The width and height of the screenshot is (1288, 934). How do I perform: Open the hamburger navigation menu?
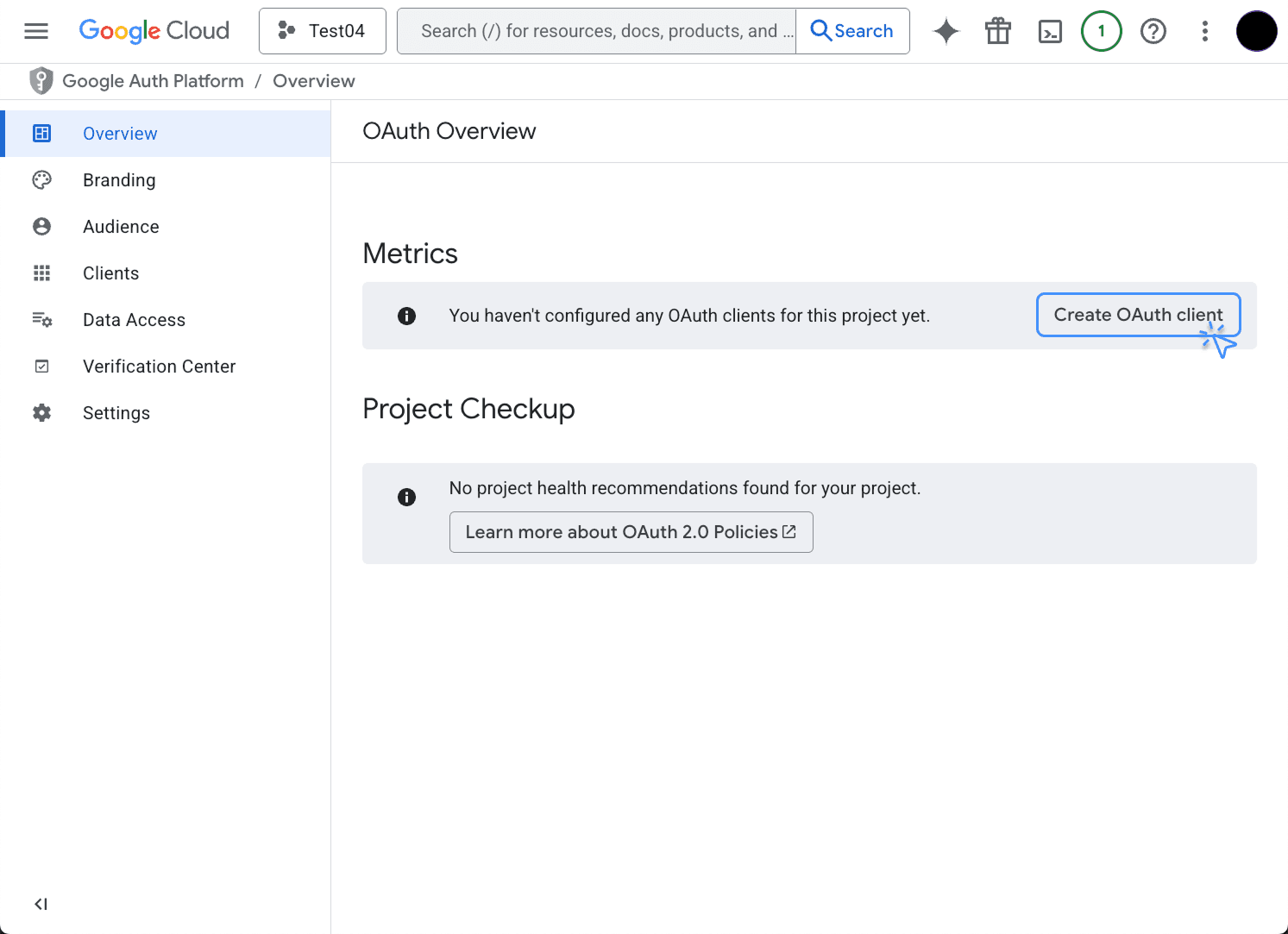tap(36, 31)
